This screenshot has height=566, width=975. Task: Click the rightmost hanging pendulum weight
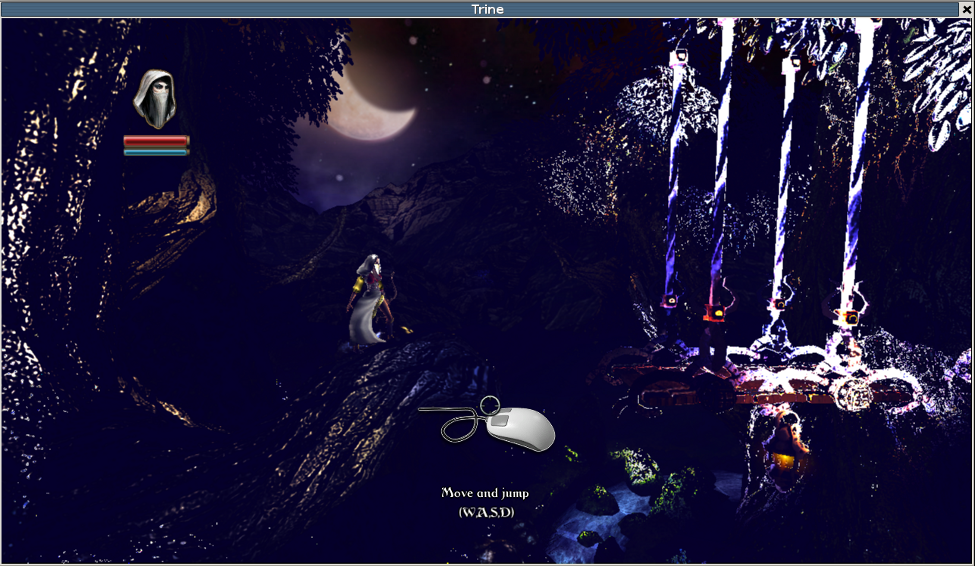[848, 317]
